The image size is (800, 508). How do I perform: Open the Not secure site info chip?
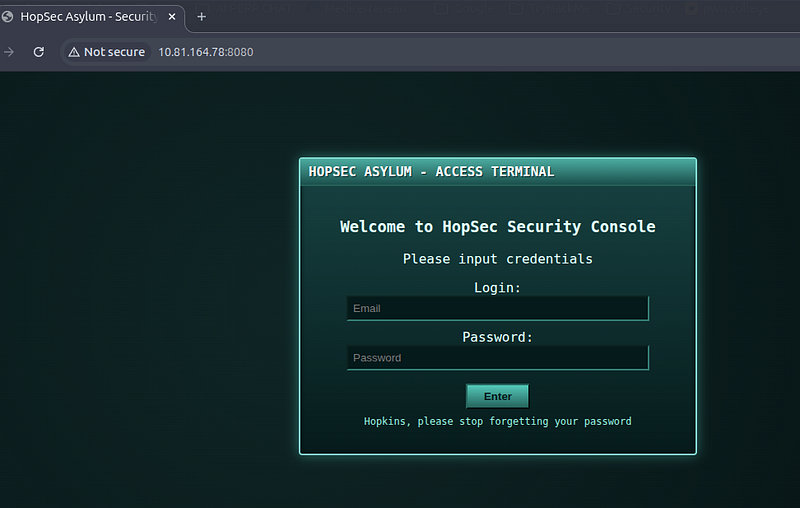tap(107, 52)
